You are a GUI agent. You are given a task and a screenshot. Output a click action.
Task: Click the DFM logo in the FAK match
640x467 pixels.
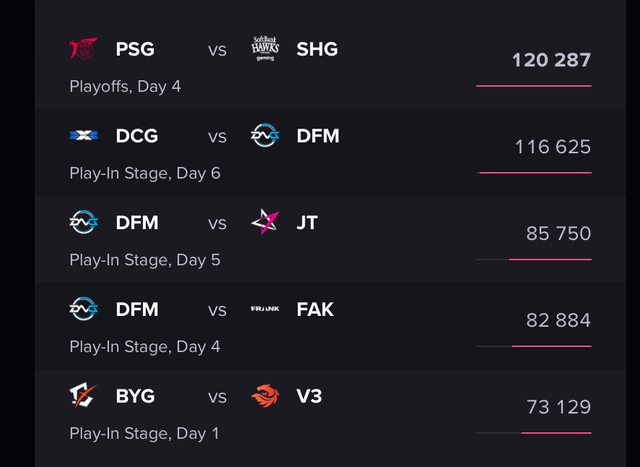(83, 309)
